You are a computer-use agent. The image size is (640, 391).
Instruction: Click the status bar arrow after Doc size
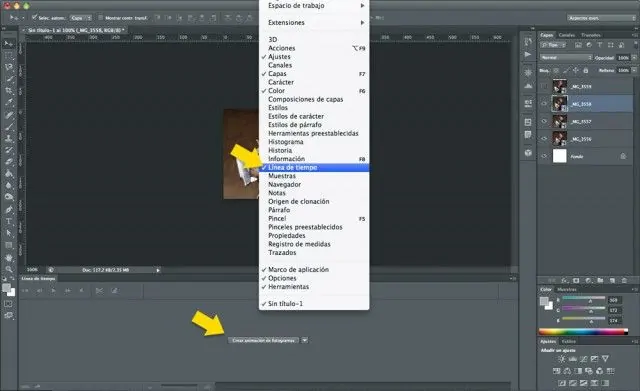coord(158,270)
